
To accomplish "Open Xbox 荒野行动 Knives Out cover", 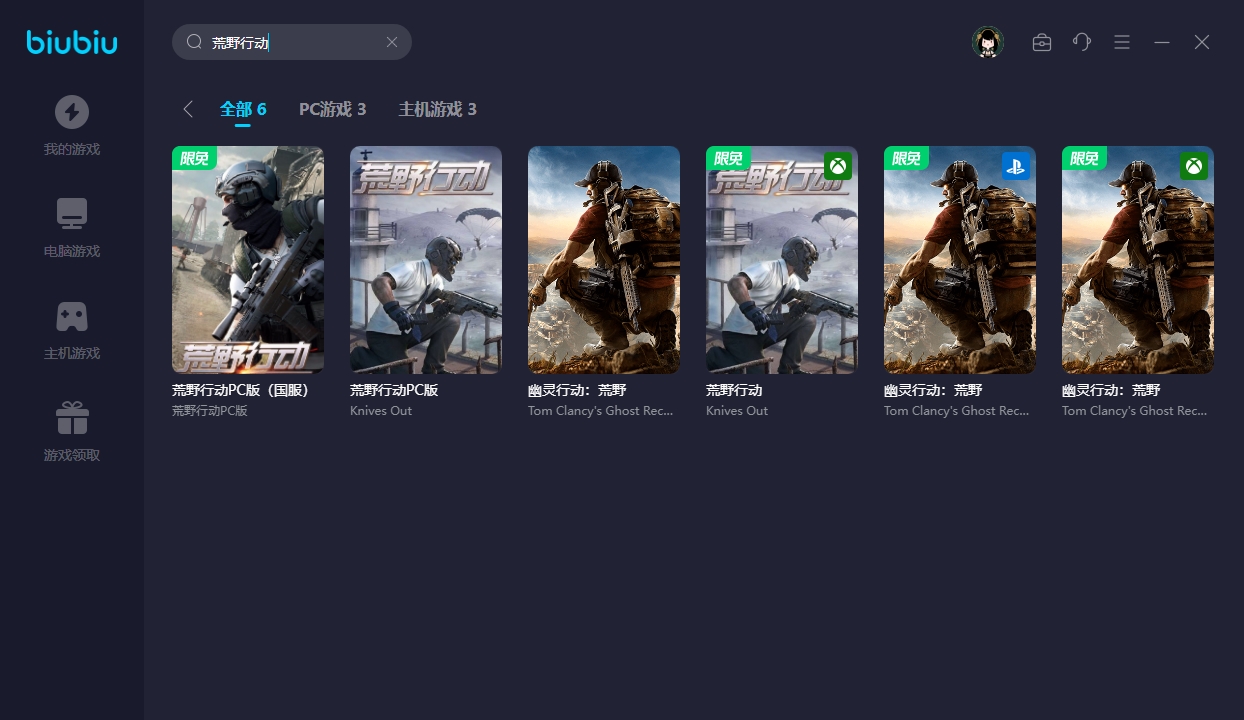I will [782, 260].
